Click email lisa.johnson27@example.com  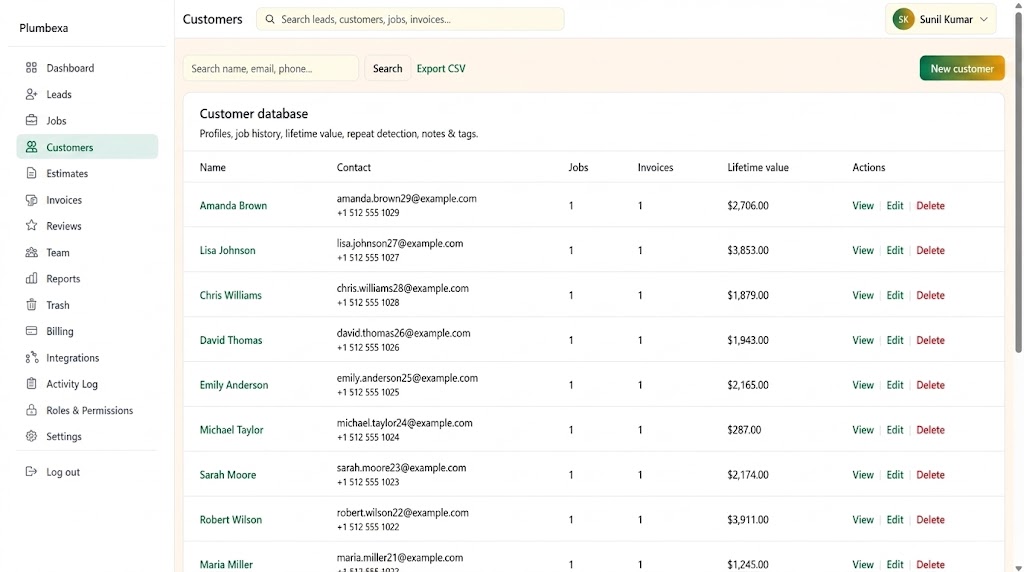click(x=400, y=243)
